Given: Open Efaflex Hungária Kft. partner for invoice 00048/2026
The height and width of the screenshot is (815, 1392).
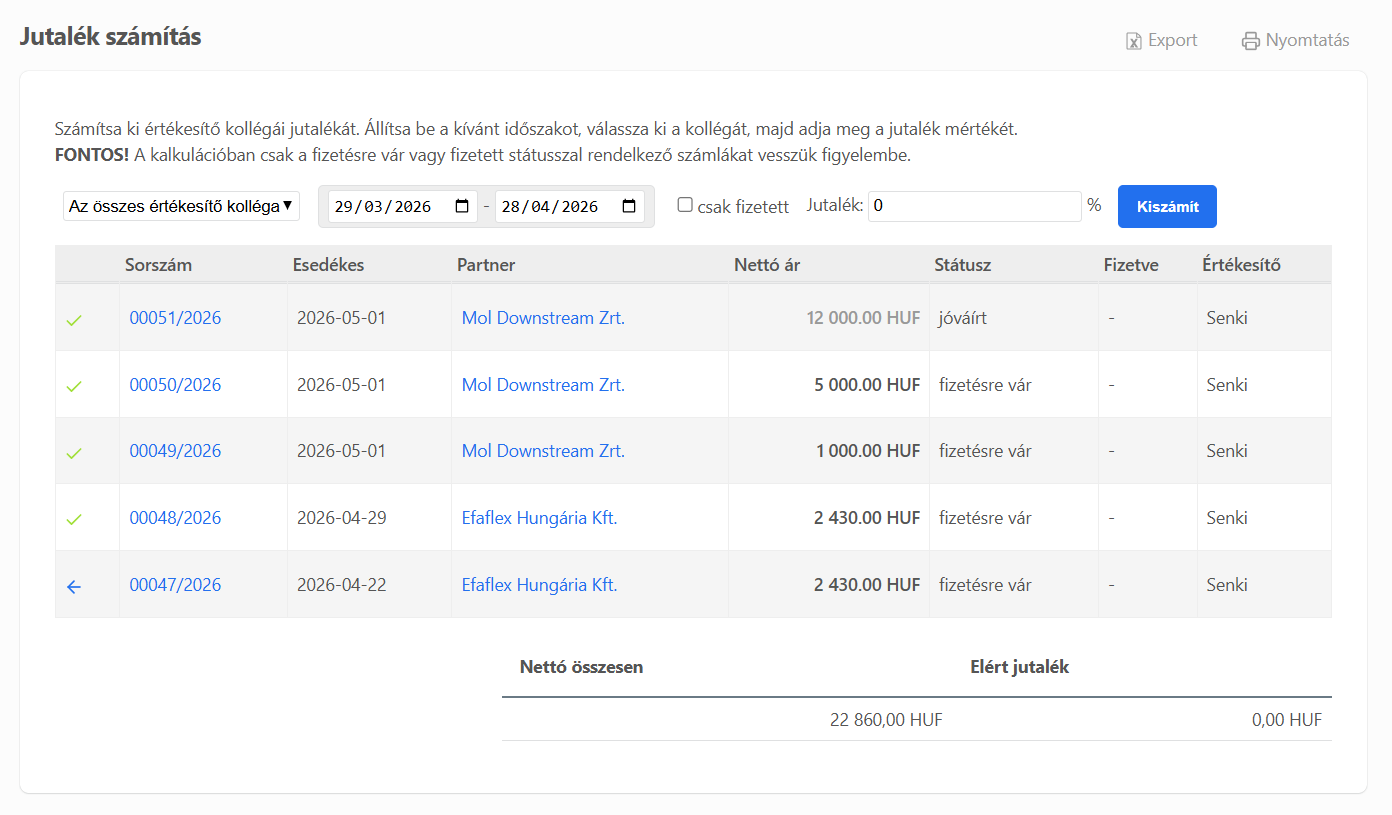Looking at the screenshot, I should click(539, 518).
